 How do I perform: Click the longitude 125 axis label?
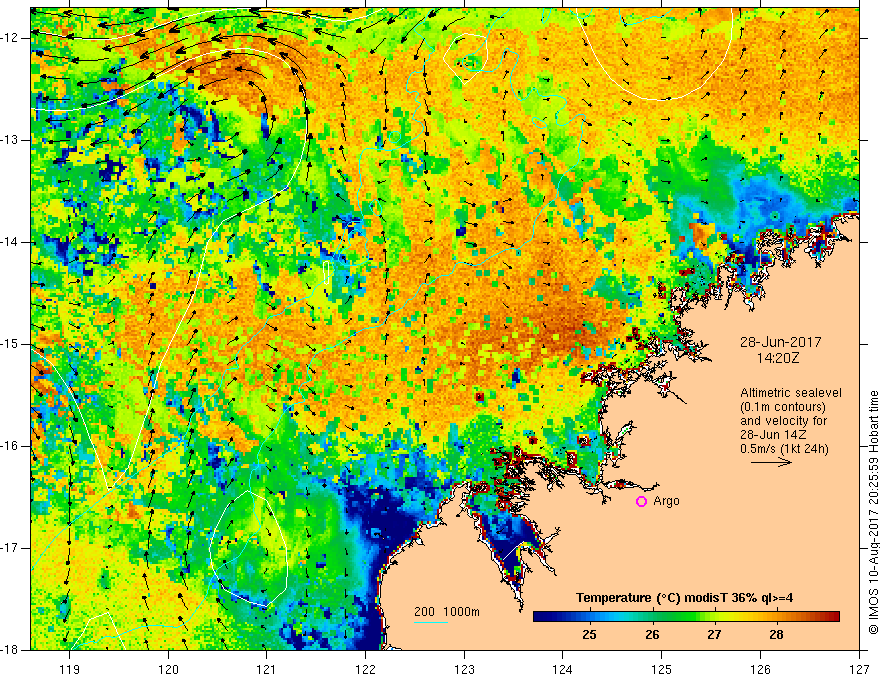pos(662,669)
